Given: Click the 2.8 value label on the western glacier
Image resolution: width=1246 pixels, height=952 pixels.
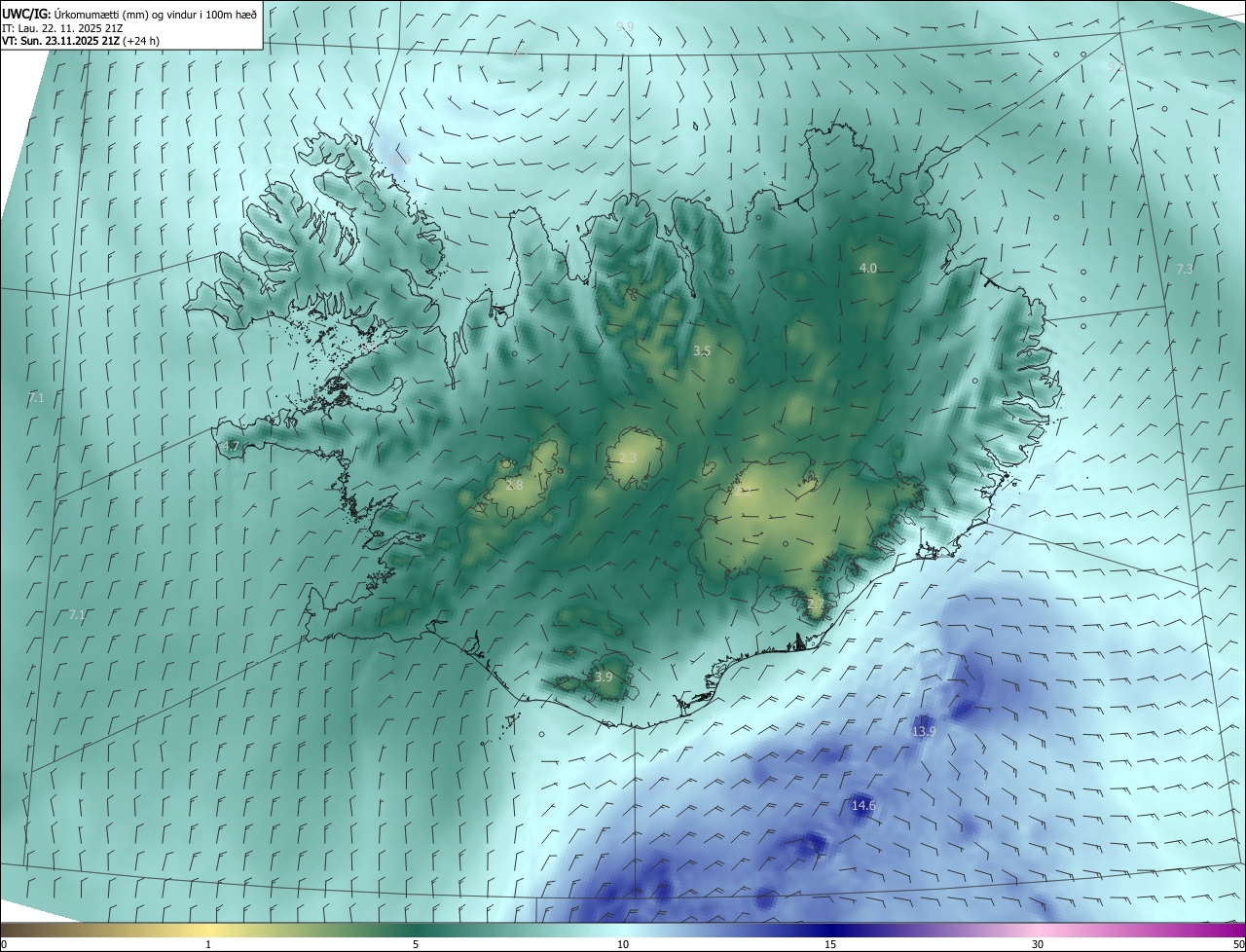Looking at the screenshot, I should pos(515,485).
